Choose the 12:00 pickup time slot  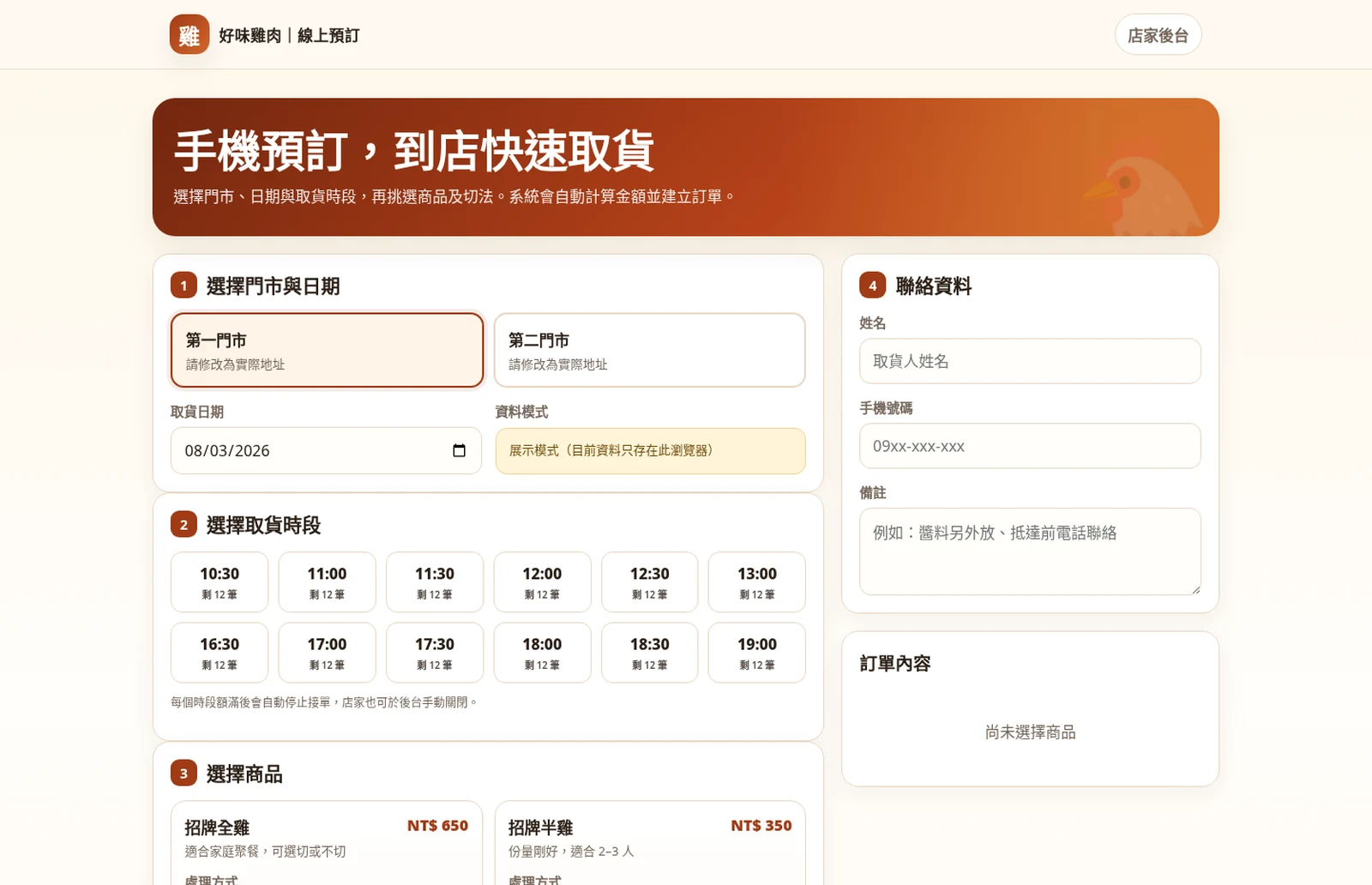point(542,582)
